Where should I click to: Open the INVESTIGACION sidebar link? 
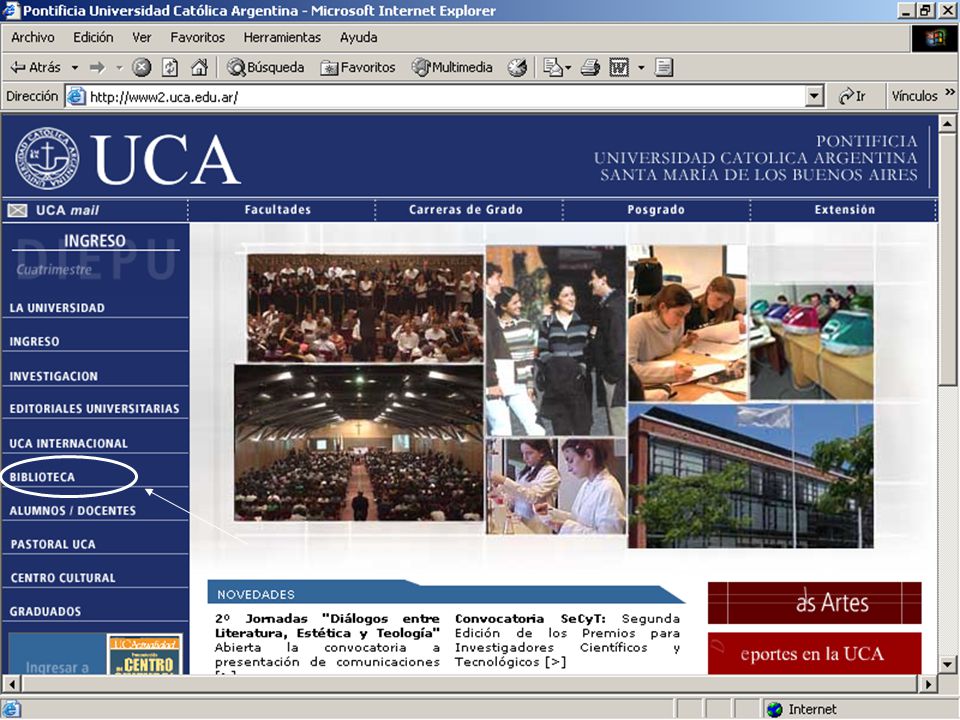[x=53, y=376]
